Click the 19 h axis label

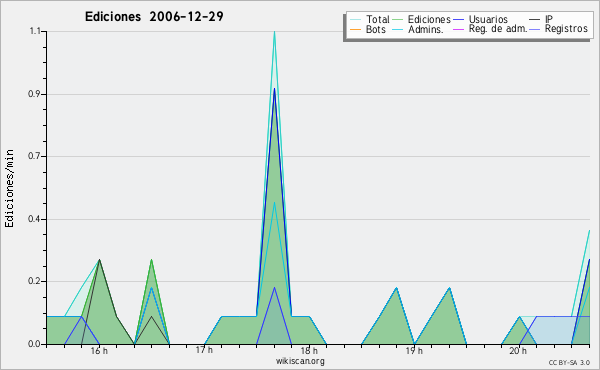[414, 351]
